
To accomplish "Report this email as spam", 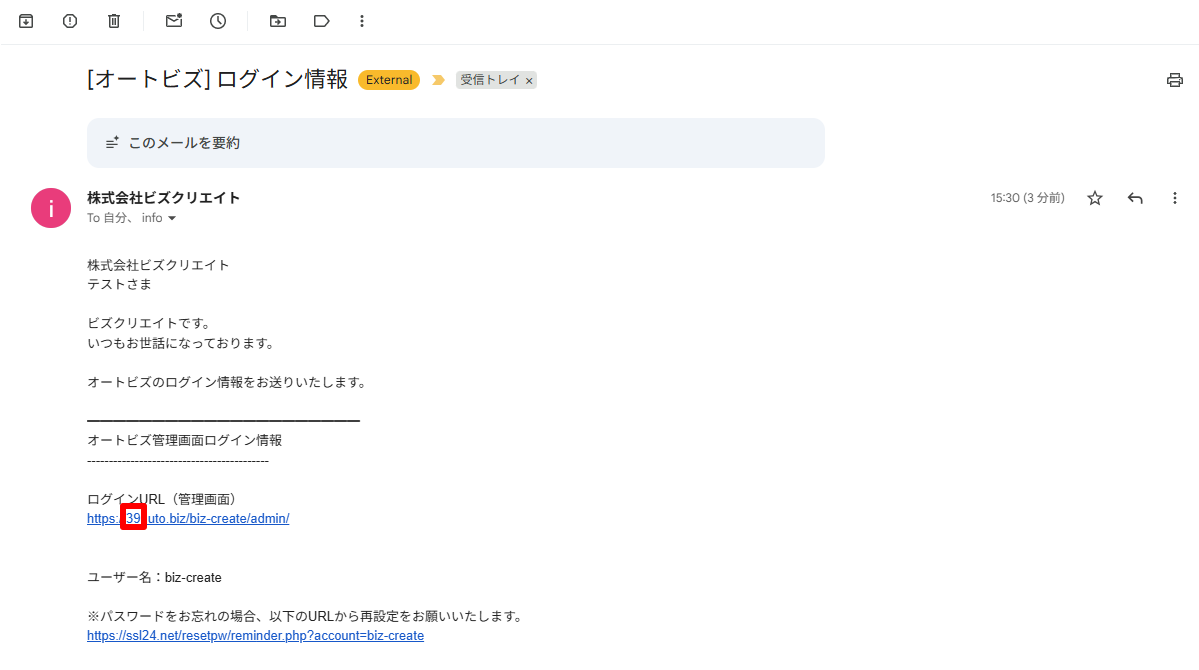I will click(70, 21).
